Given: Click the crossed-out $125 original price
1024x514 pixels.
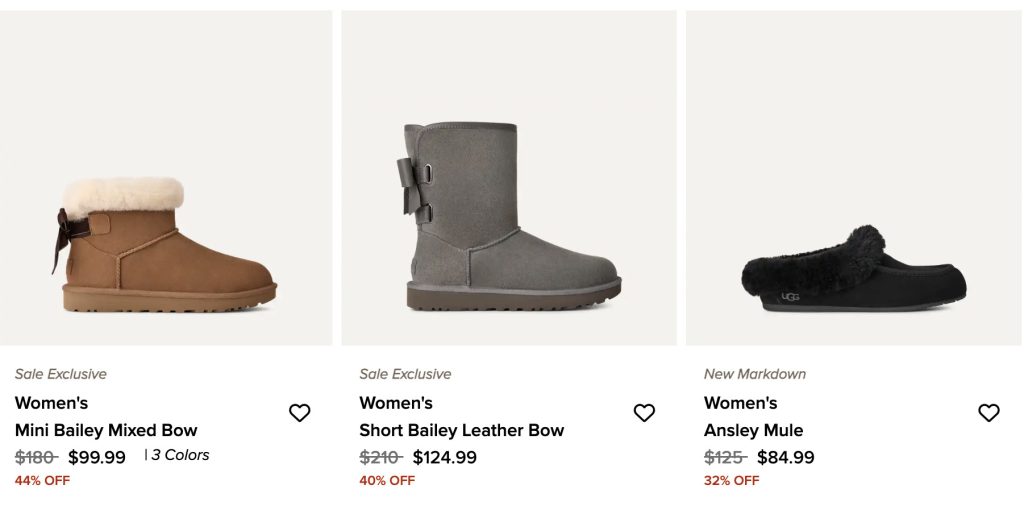Looking at the screenshot, I should (725, 457).
